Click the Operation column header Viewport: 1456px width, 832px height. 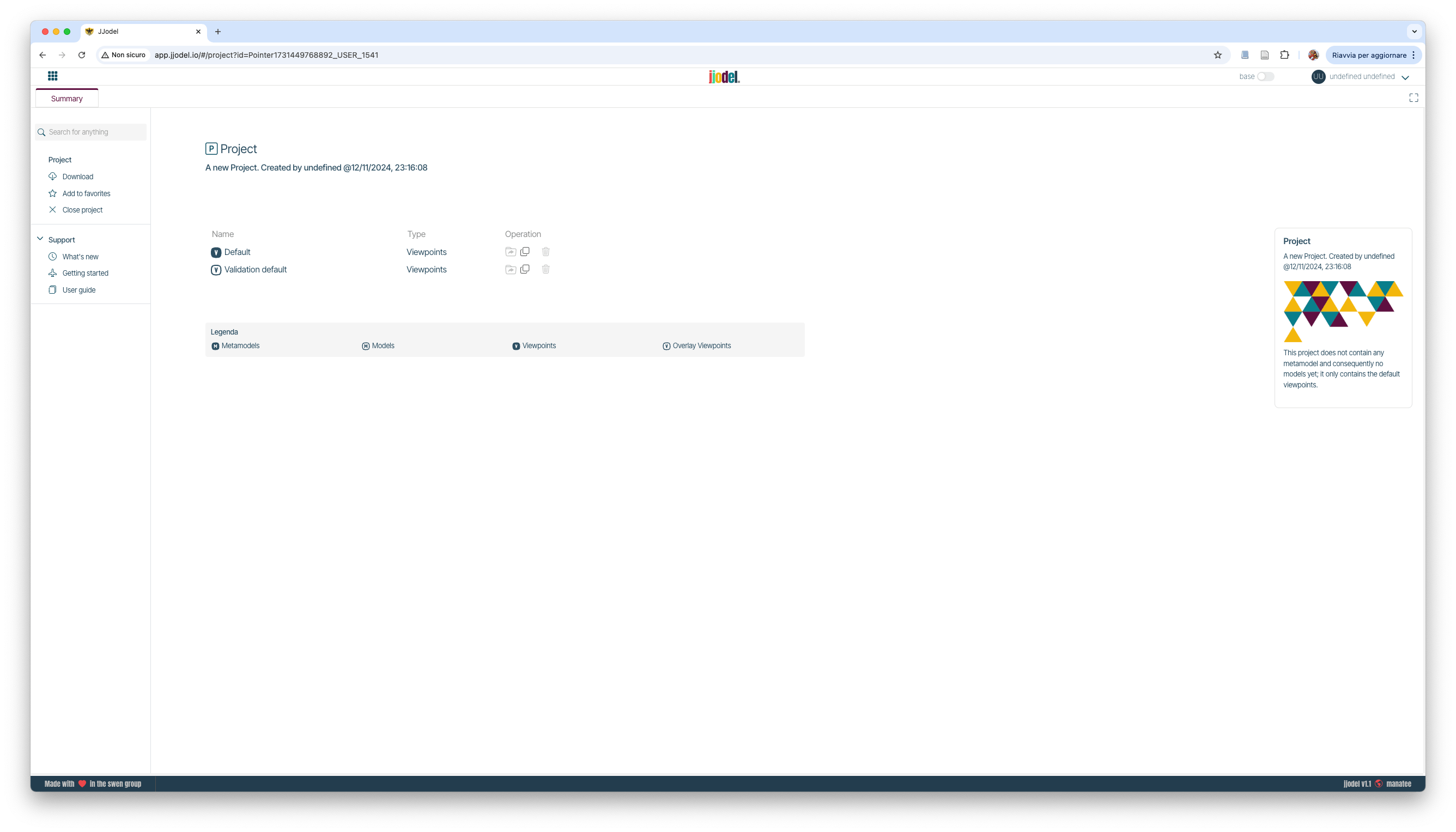523,234
